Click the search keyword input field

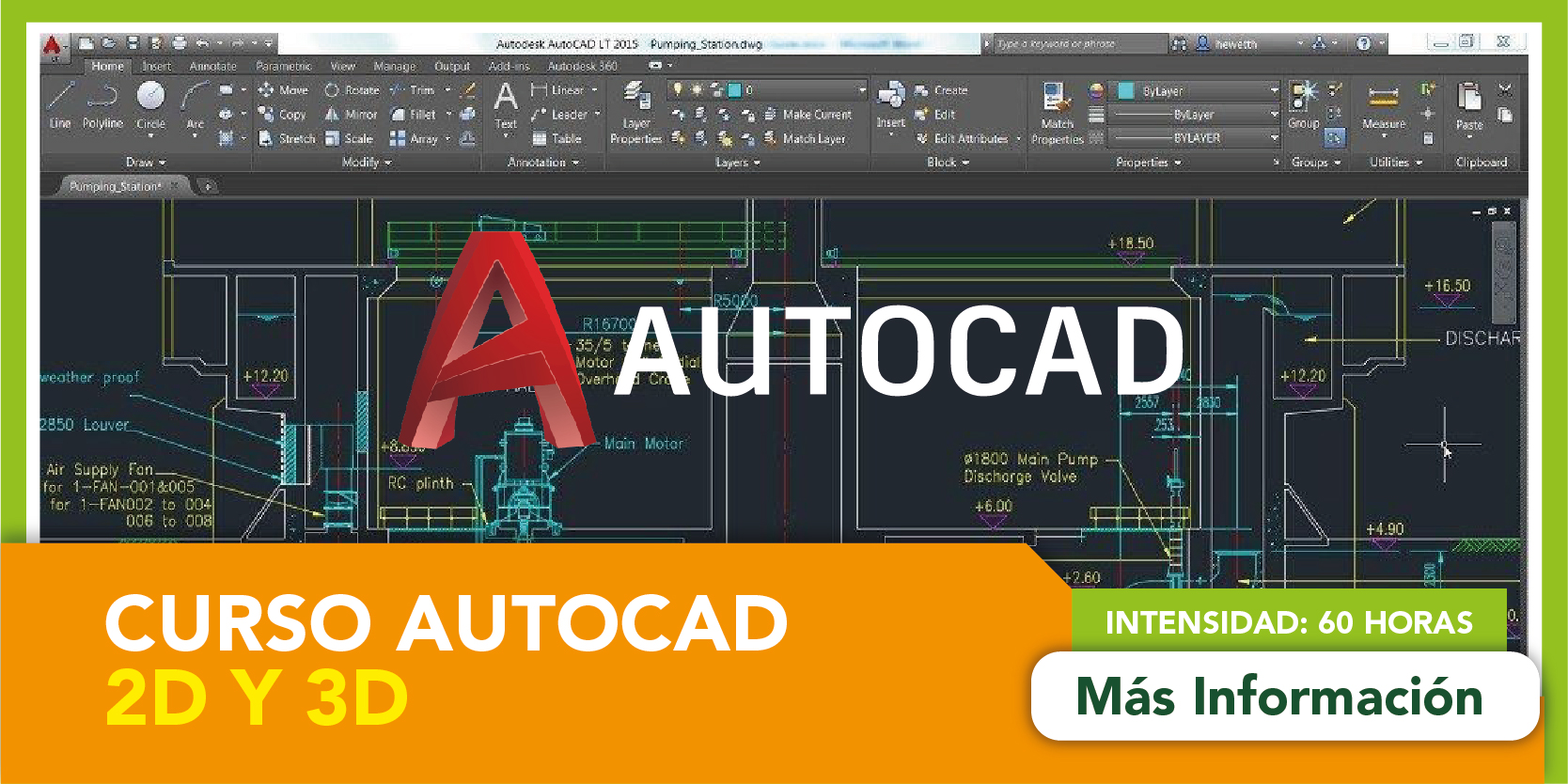[1079, 44]
